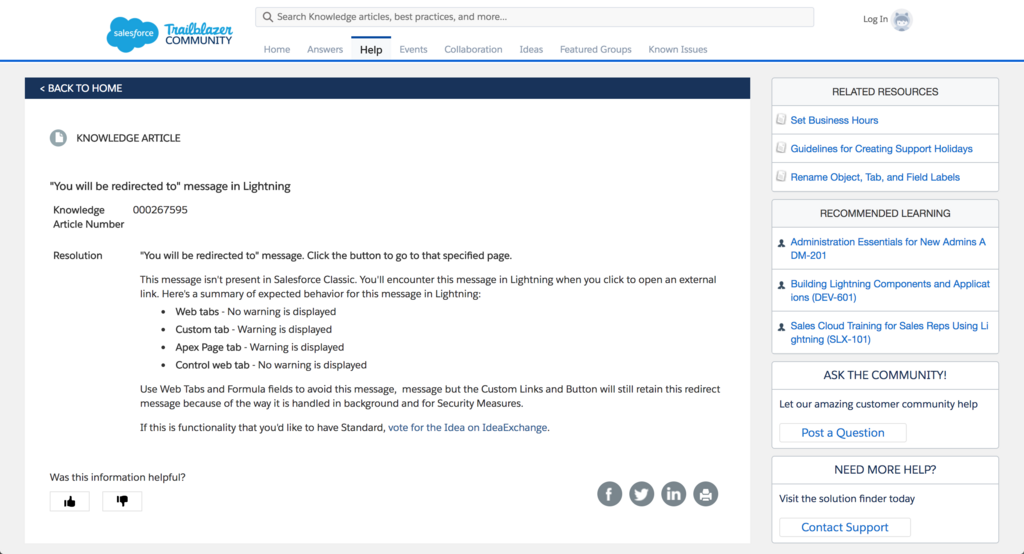This screenshot has height=554, width=1024.
Task: Open Rename Object, Tab, and Field Labels
Action: click(875, 177)
